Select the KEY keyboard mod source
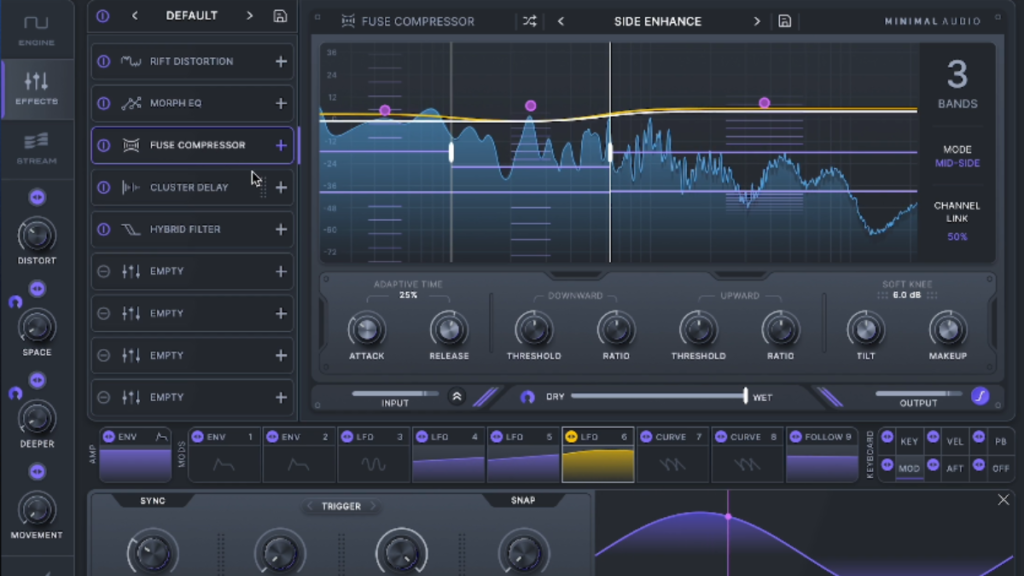Screen dimensions: 1024x576 [x=909, y=441]
